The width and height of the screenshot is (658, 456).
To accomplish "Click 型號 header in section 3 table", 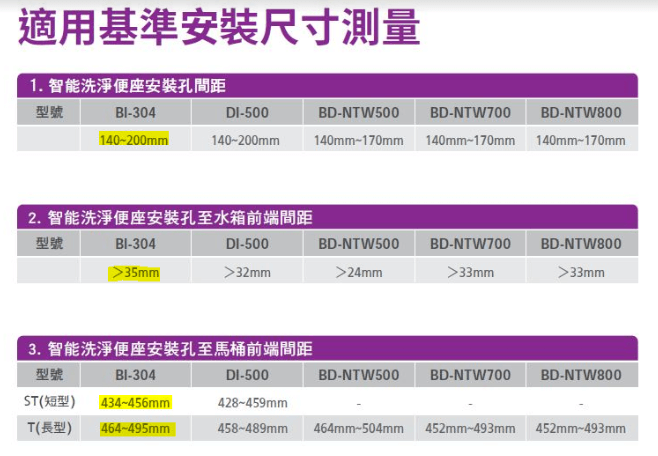I will coord(49,374).
